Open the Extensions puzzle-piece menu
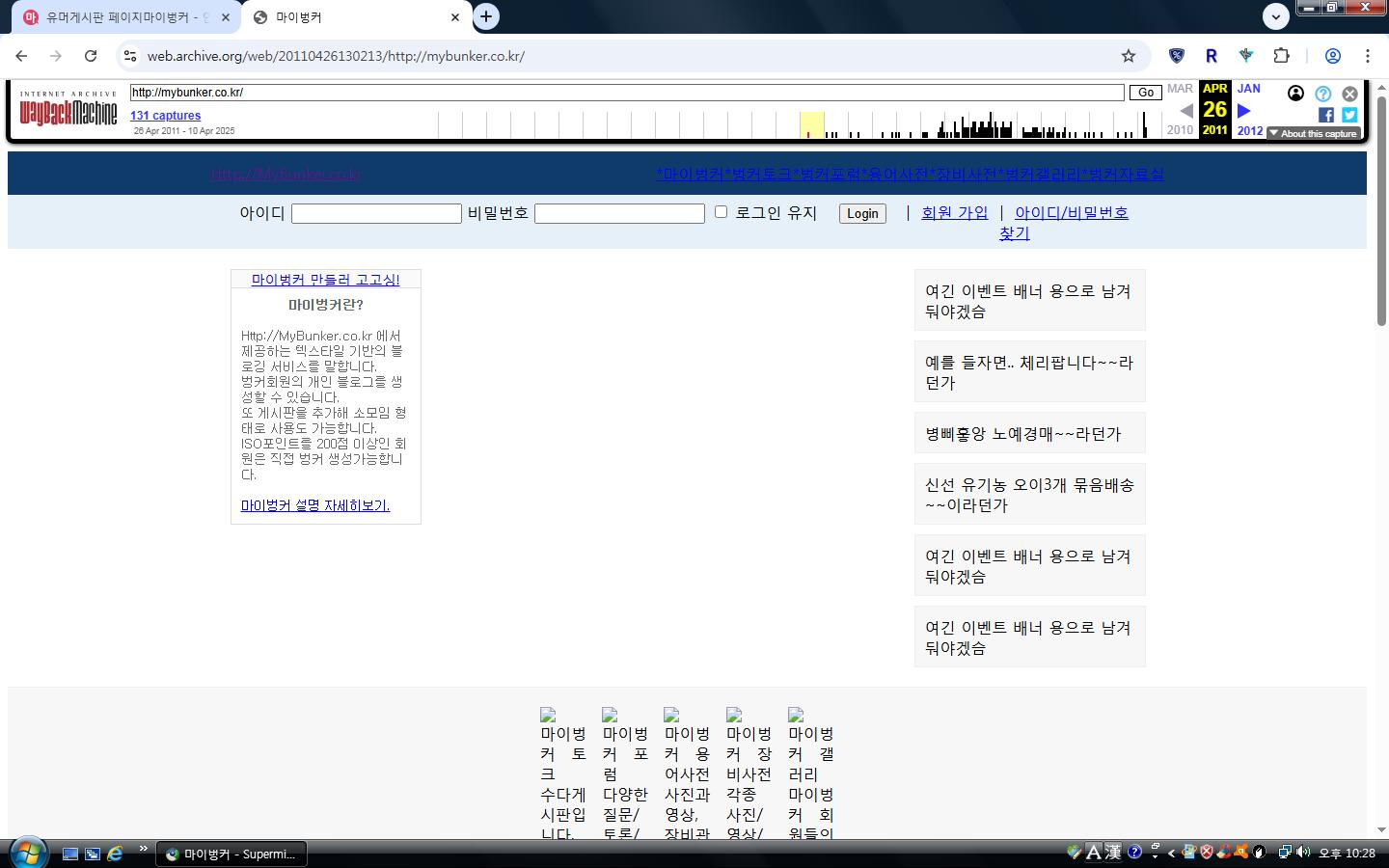The height and width of the screenshot is (868, 1389). tap(1281, 56)
